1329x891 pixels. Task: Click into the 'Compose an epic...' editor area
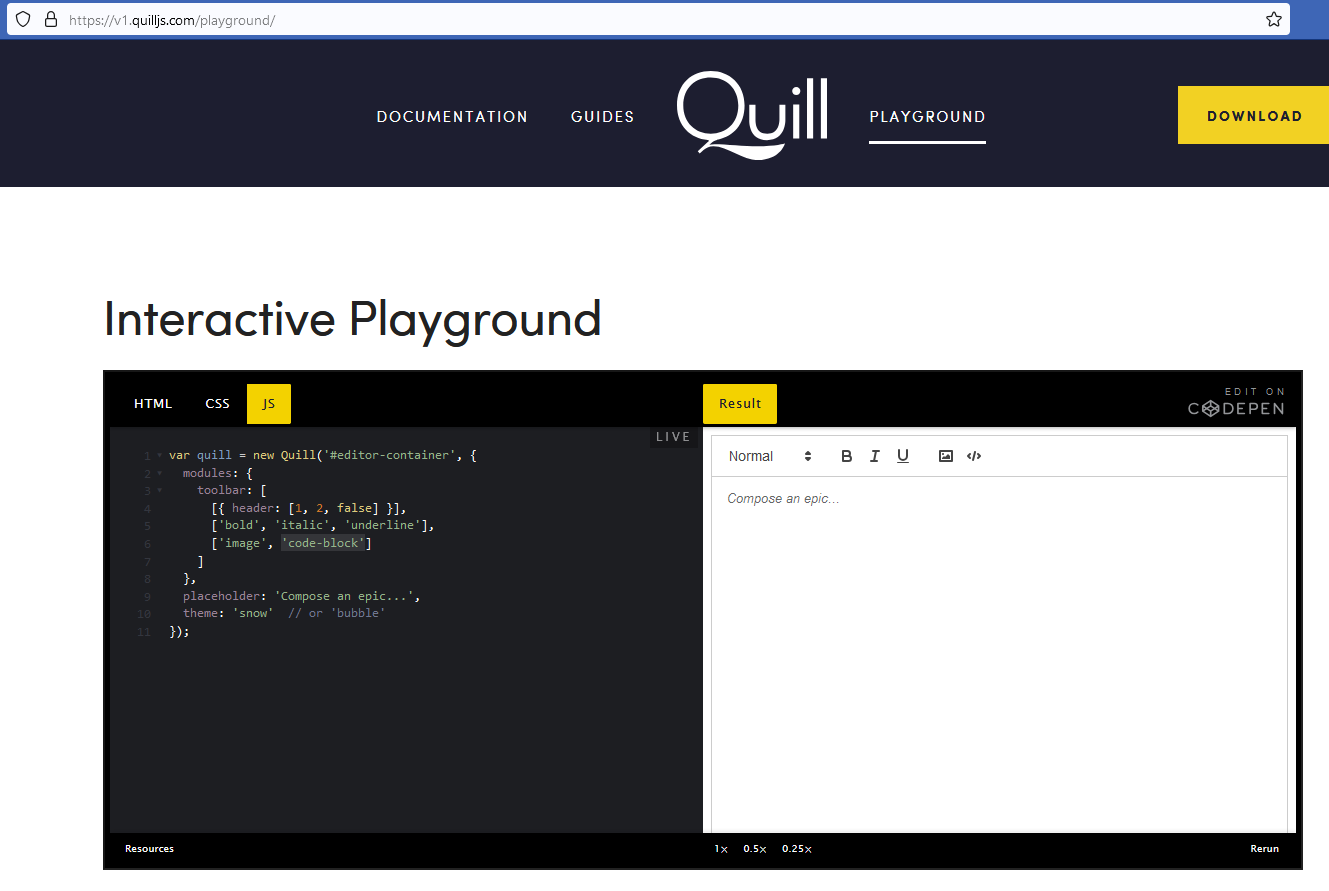click(x=999, y=654)
